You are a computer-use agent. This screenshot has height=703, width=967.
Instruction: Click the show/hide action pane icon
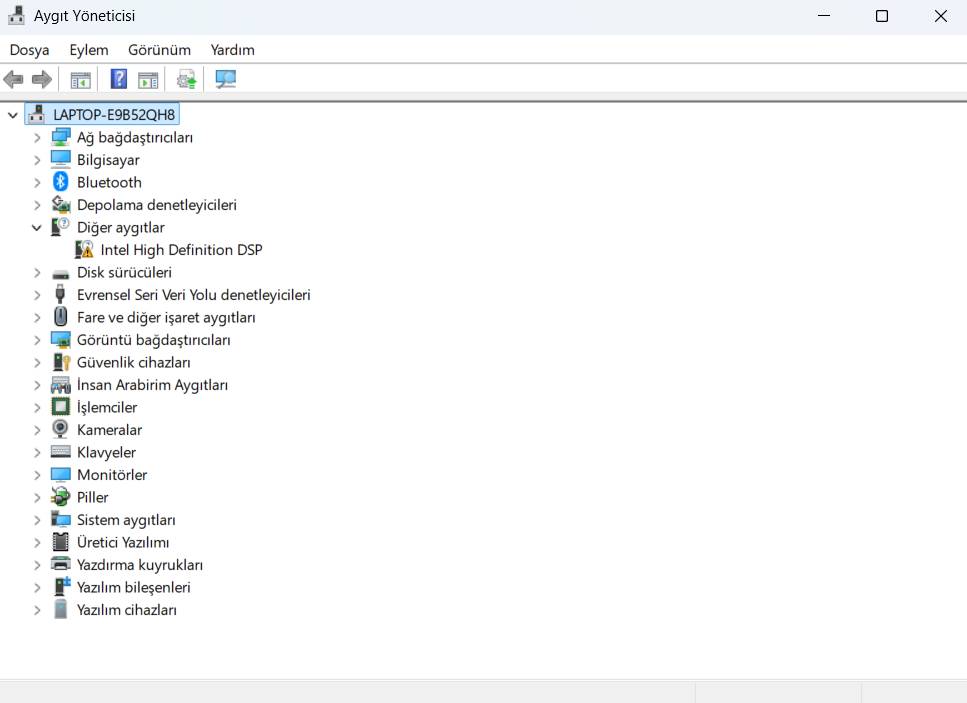coord(148,80)
